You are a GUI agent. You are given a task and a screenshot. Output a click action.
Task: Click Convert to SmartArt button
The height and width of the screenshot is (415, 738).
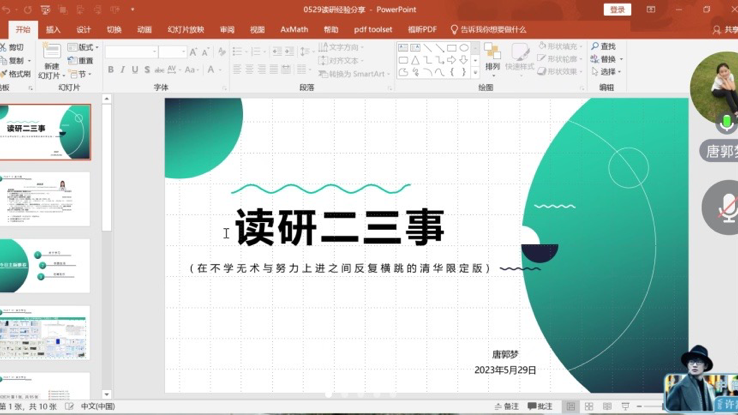point(354,74)
